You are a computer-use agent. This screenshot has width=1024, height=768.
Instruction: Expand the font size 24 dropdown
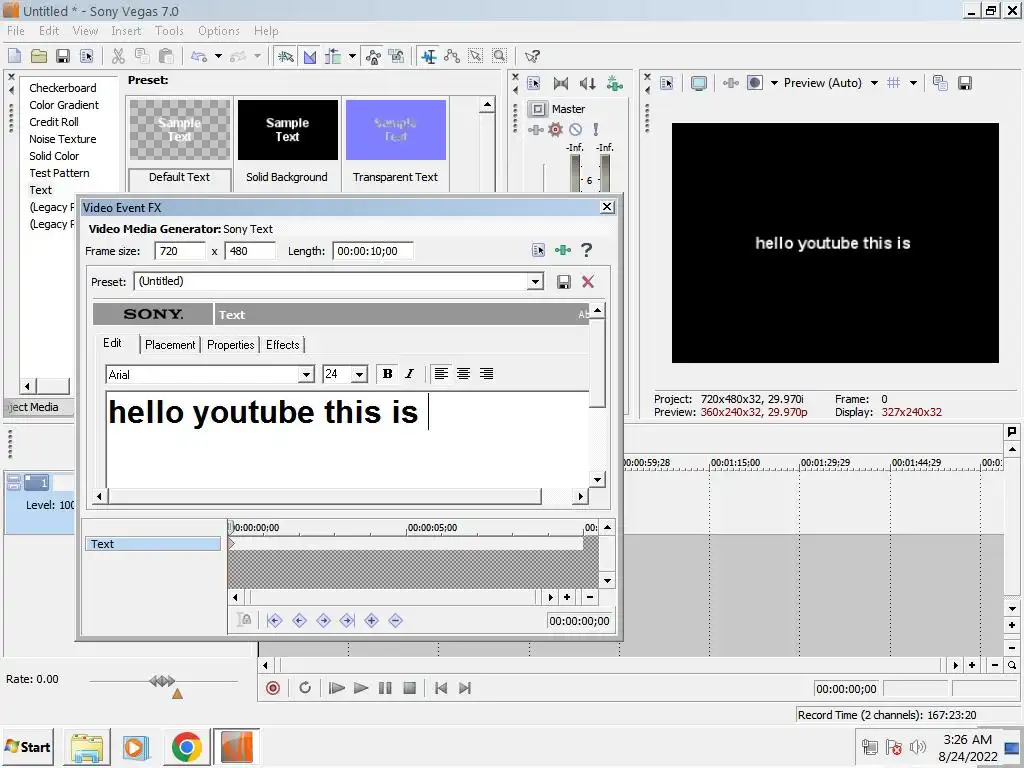pyautogui.click(x=359, y=374)
